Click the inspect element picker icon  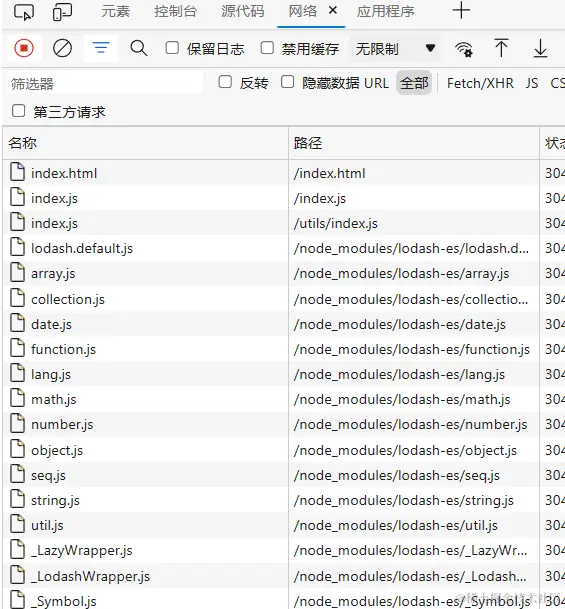pyautogui.click(x=24, y=12)
